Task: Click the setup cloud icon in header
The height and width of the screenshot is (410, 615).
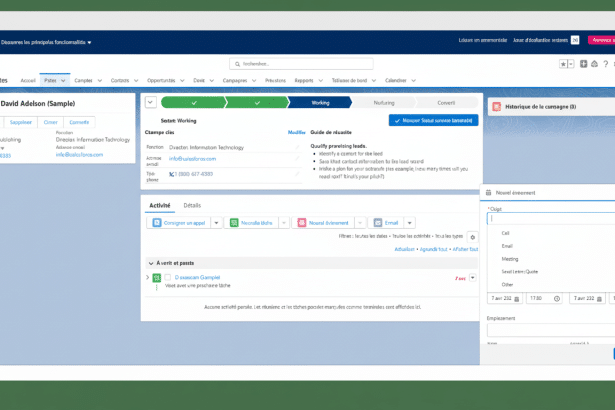Action: click(x=595, y=64)
